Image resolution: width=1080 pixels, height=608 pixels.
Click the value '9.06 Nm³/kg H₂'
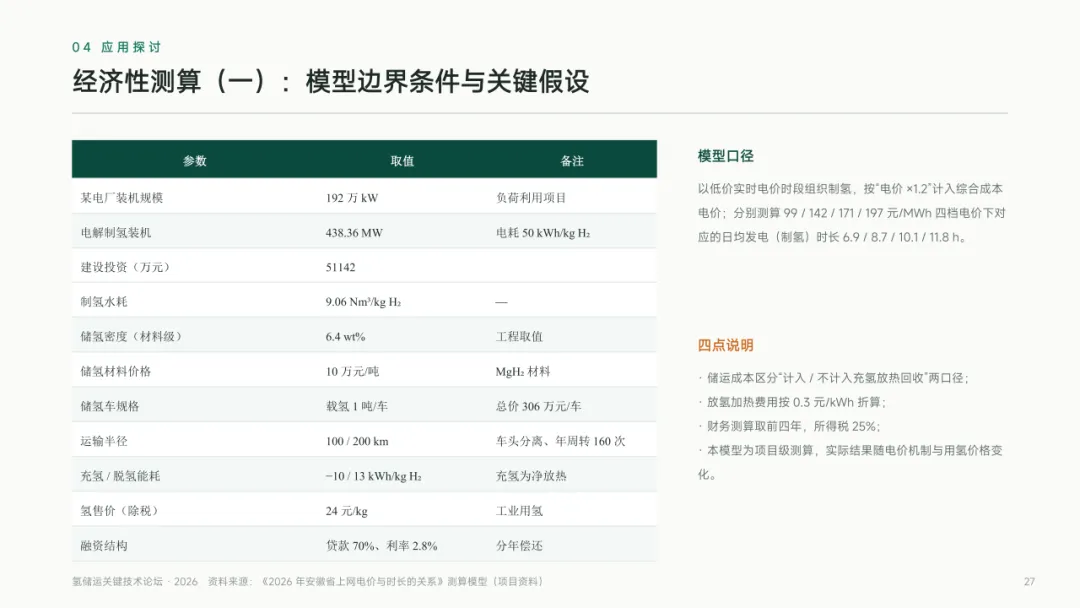pyautogui.click(x=363, y=302)
